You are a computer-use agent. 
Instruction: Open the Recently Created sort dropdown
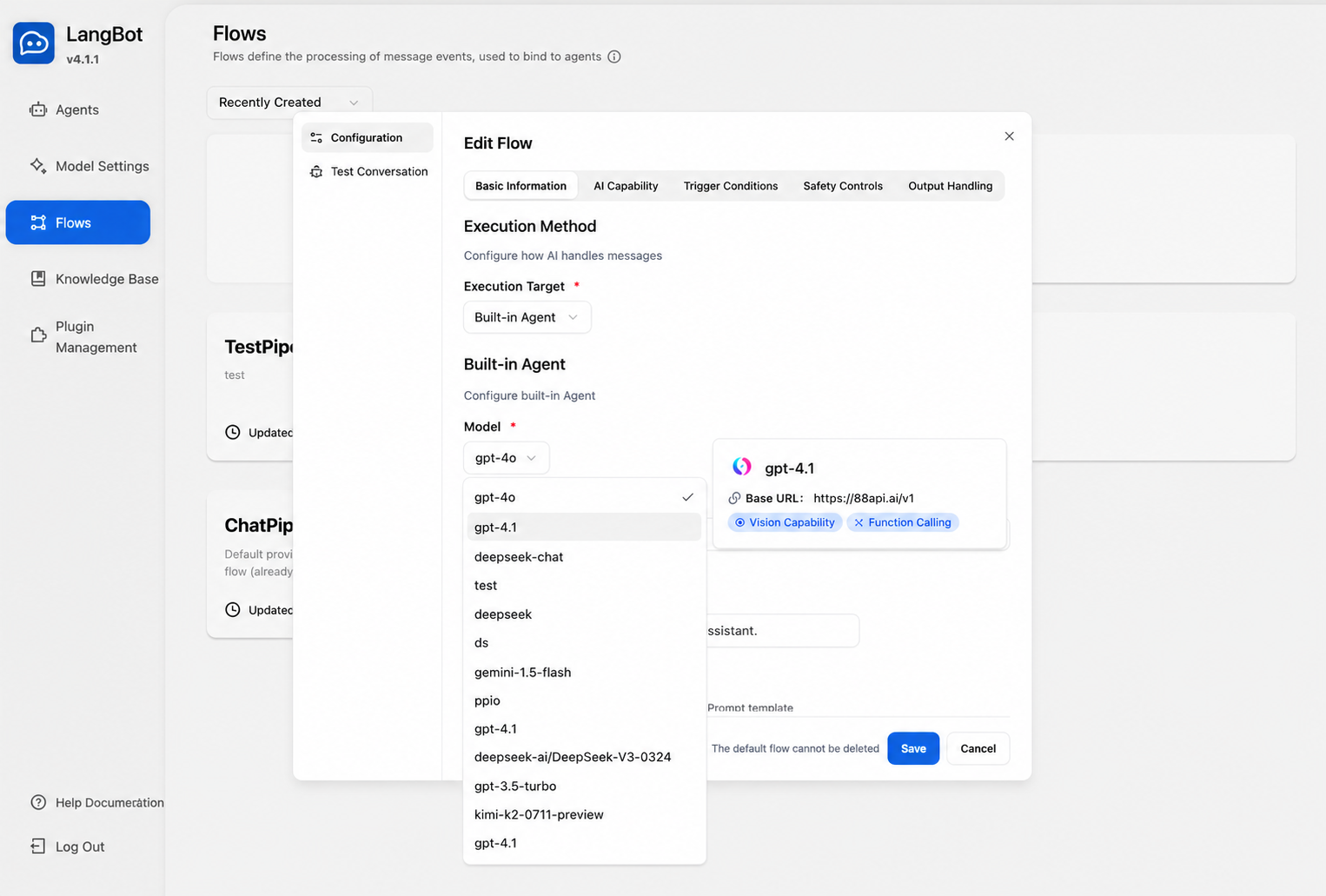pyautogui.click(x=289, y=103)
